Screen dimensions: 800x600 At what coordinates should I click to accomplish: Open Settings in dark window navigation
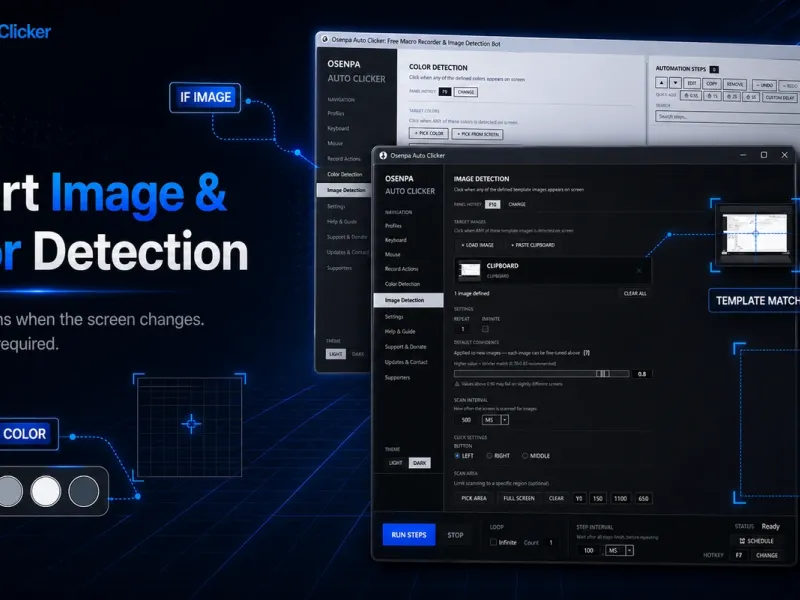pos(394,316)
